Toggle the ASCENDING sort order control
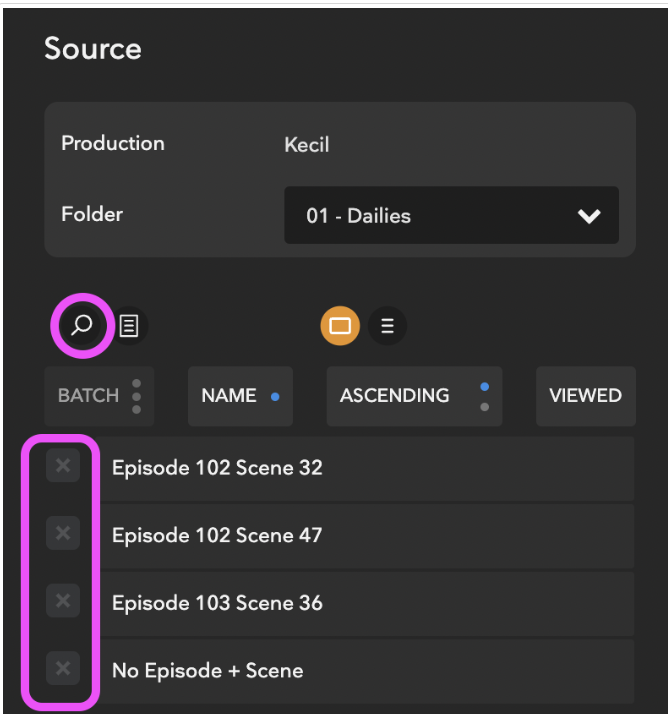 pyautogui.click(x=414, y=396)
